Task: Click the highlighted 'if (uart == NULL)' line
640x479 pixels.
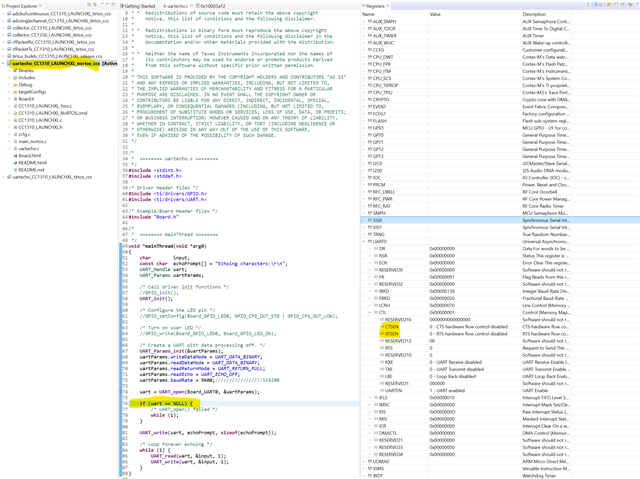Action: (x=166, y=404)
